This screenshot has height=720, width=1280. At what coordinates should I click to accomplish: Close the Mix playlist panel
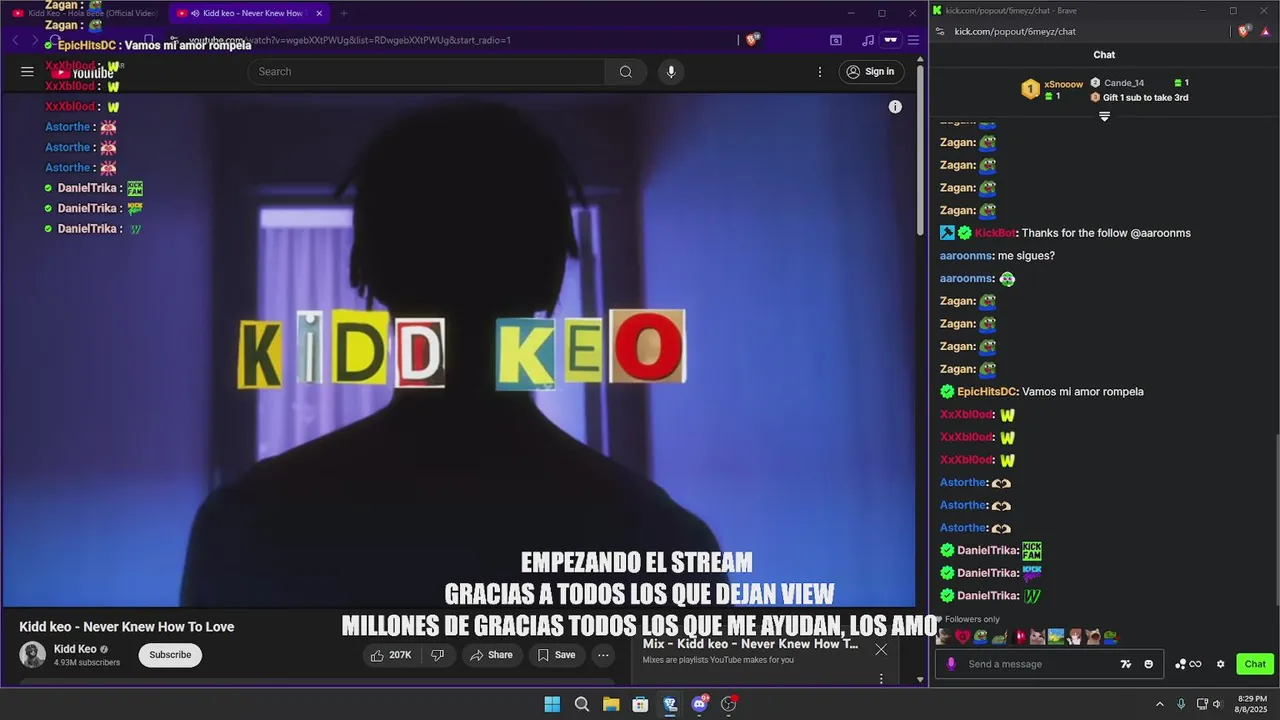[x=881, y=649]
